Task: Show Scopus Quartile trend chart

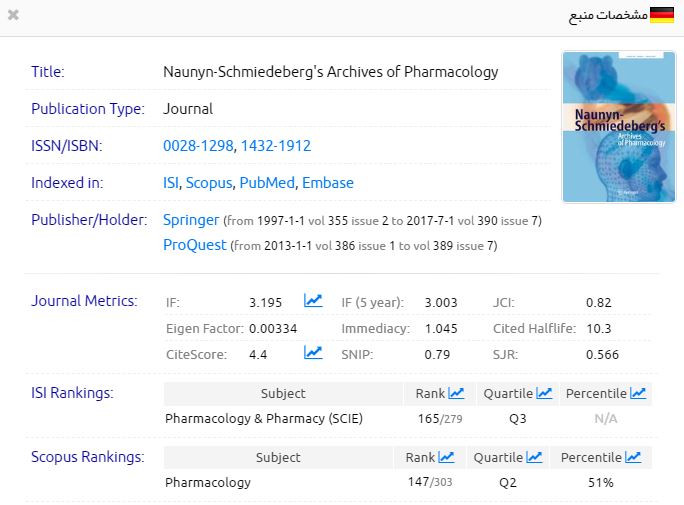Action: tap(534, 457)
